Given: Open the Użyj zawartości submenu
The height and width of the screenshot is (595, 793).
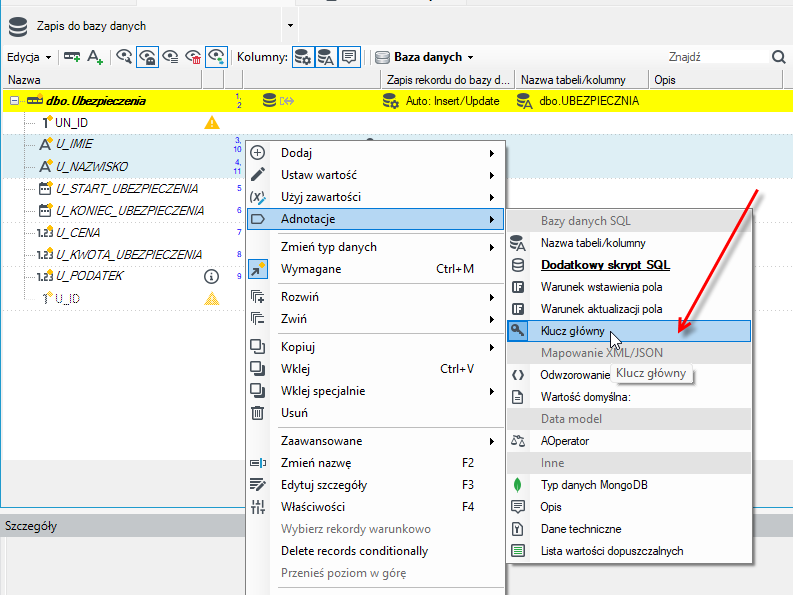Looking at the screenshot, I should (375, 197).
